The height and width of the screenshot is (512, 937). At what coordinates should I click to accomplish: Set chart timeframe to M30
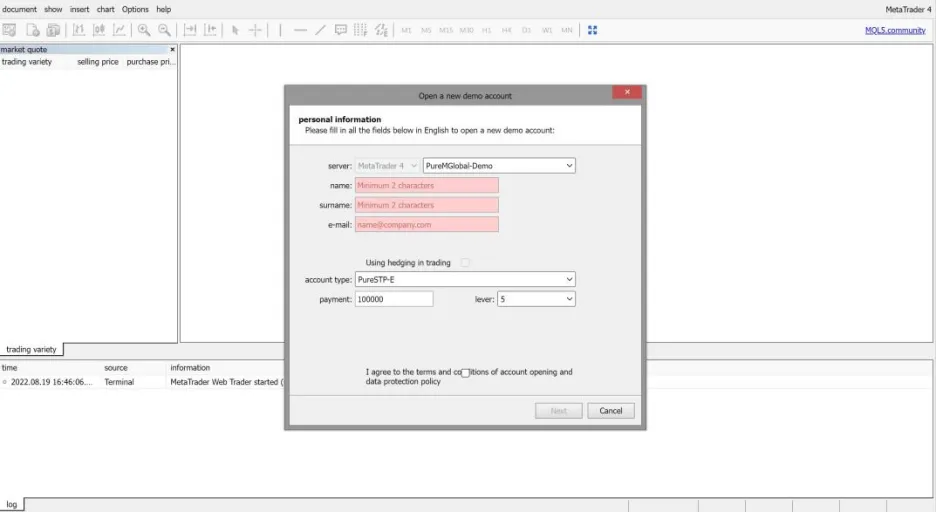tap(467, 30)
